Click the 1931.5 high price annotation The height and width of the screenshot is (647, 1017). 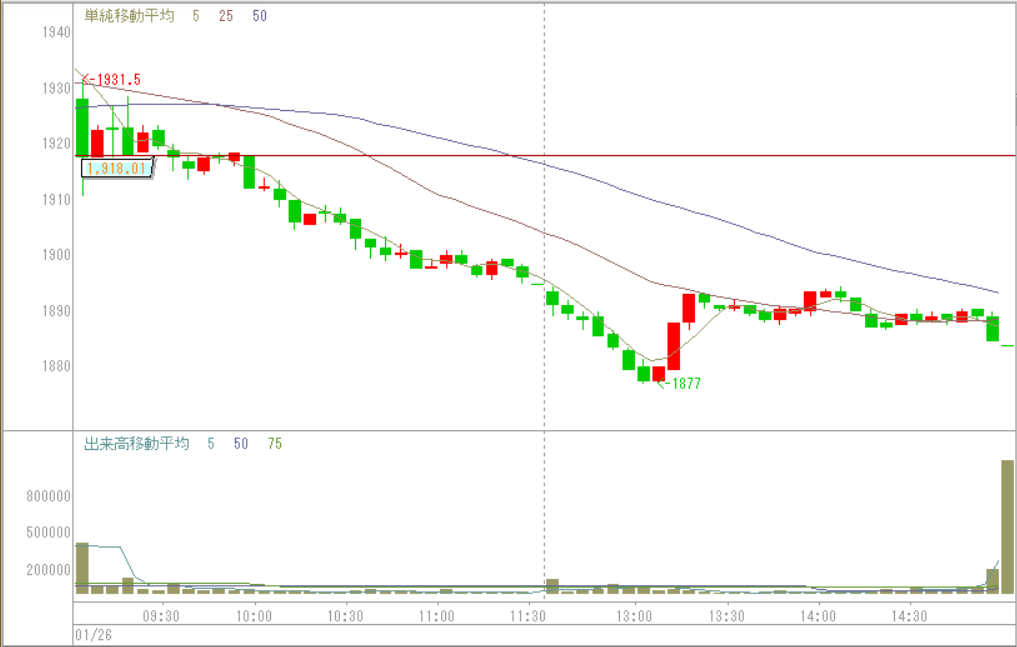point(112,80)
